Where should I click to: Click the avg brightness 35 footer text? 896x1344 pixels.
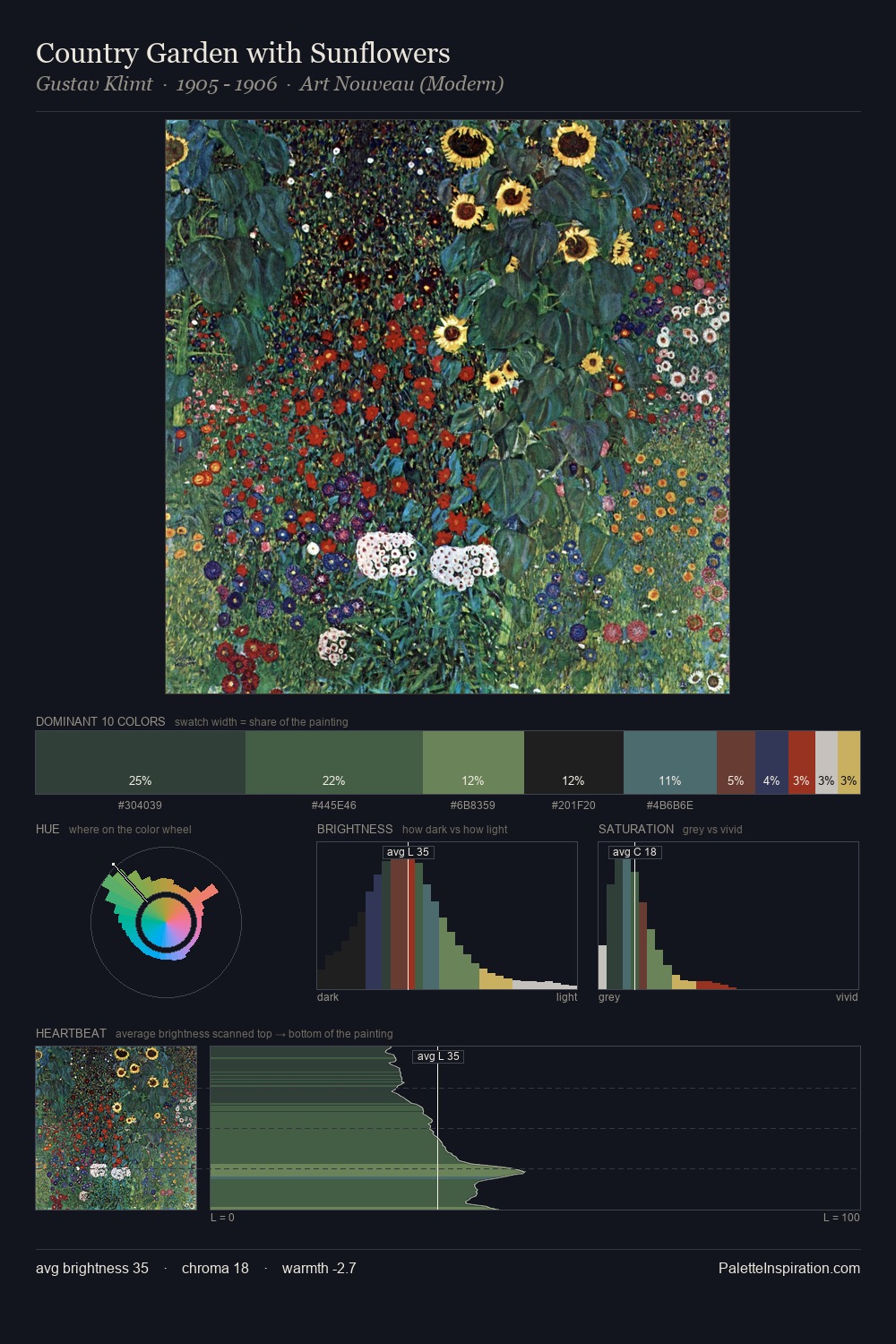(x=92, y=1268)
